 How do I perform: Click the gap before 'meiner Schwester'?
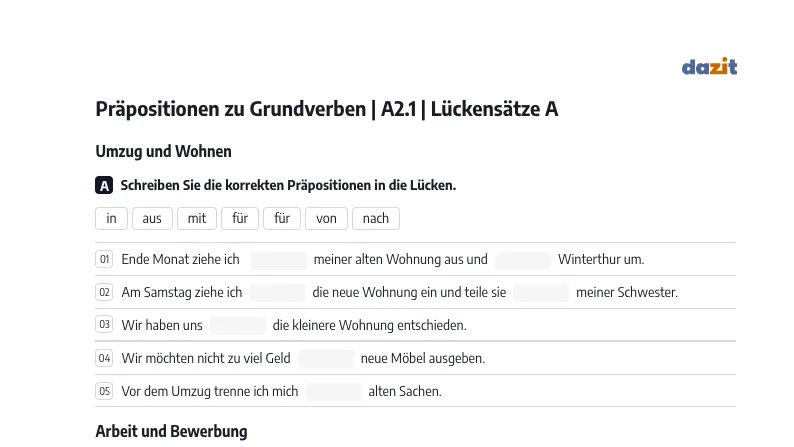541,293
